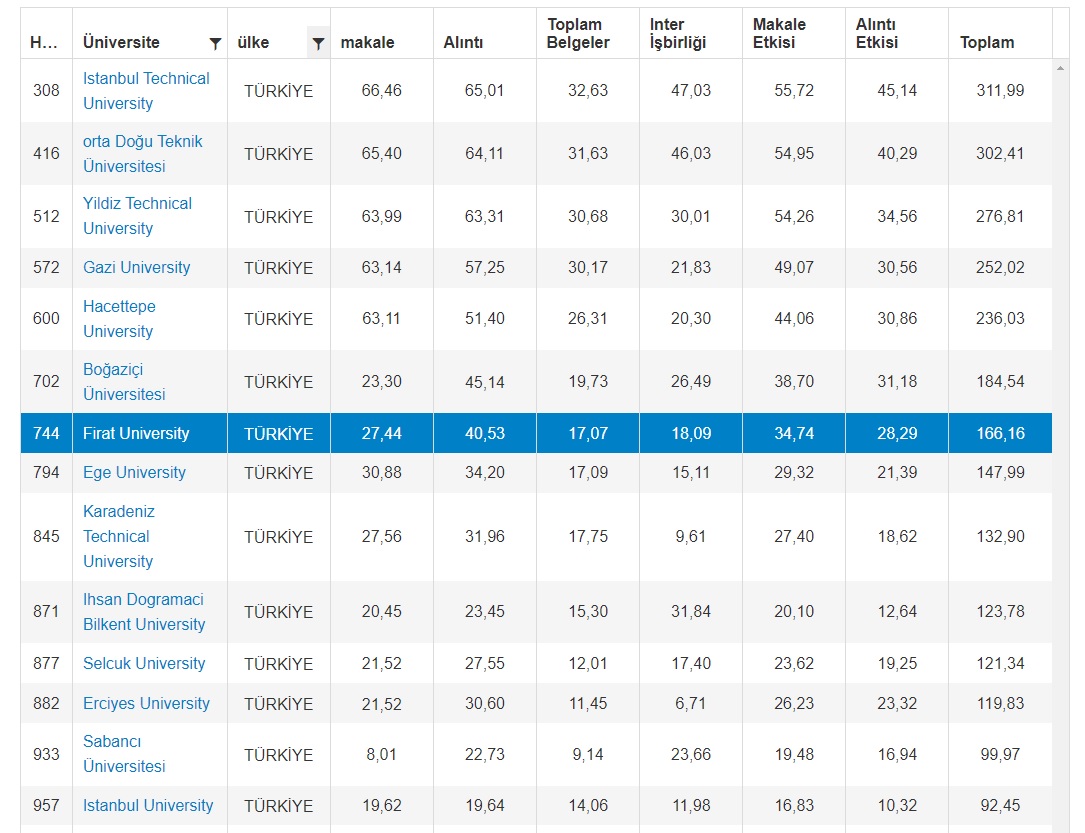Open the Erciyes University link
1085x833 pixels.
[x=146, y=703]
